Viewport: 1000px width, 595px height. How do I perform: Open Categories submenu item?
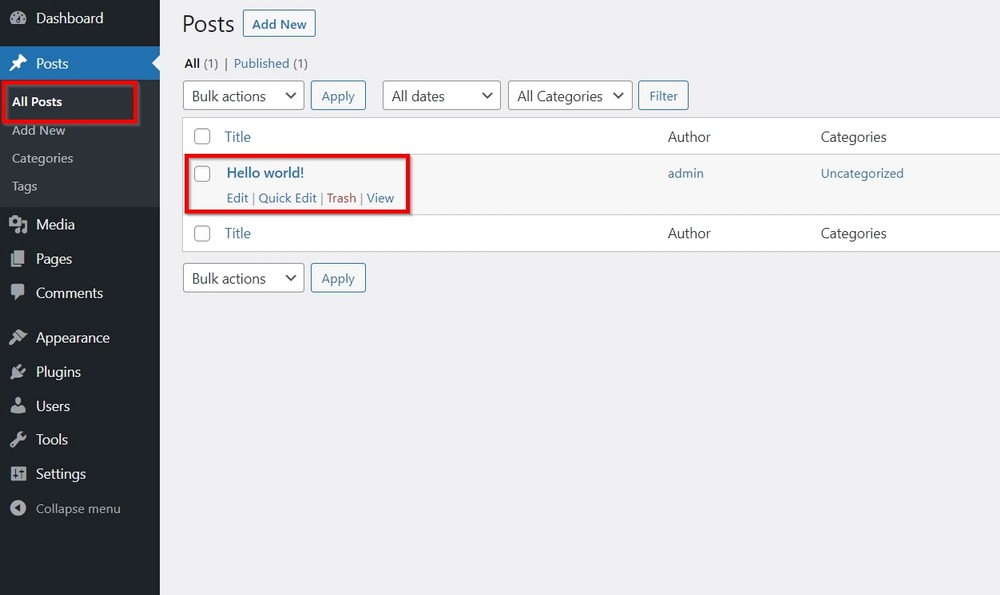pos(42,158)
